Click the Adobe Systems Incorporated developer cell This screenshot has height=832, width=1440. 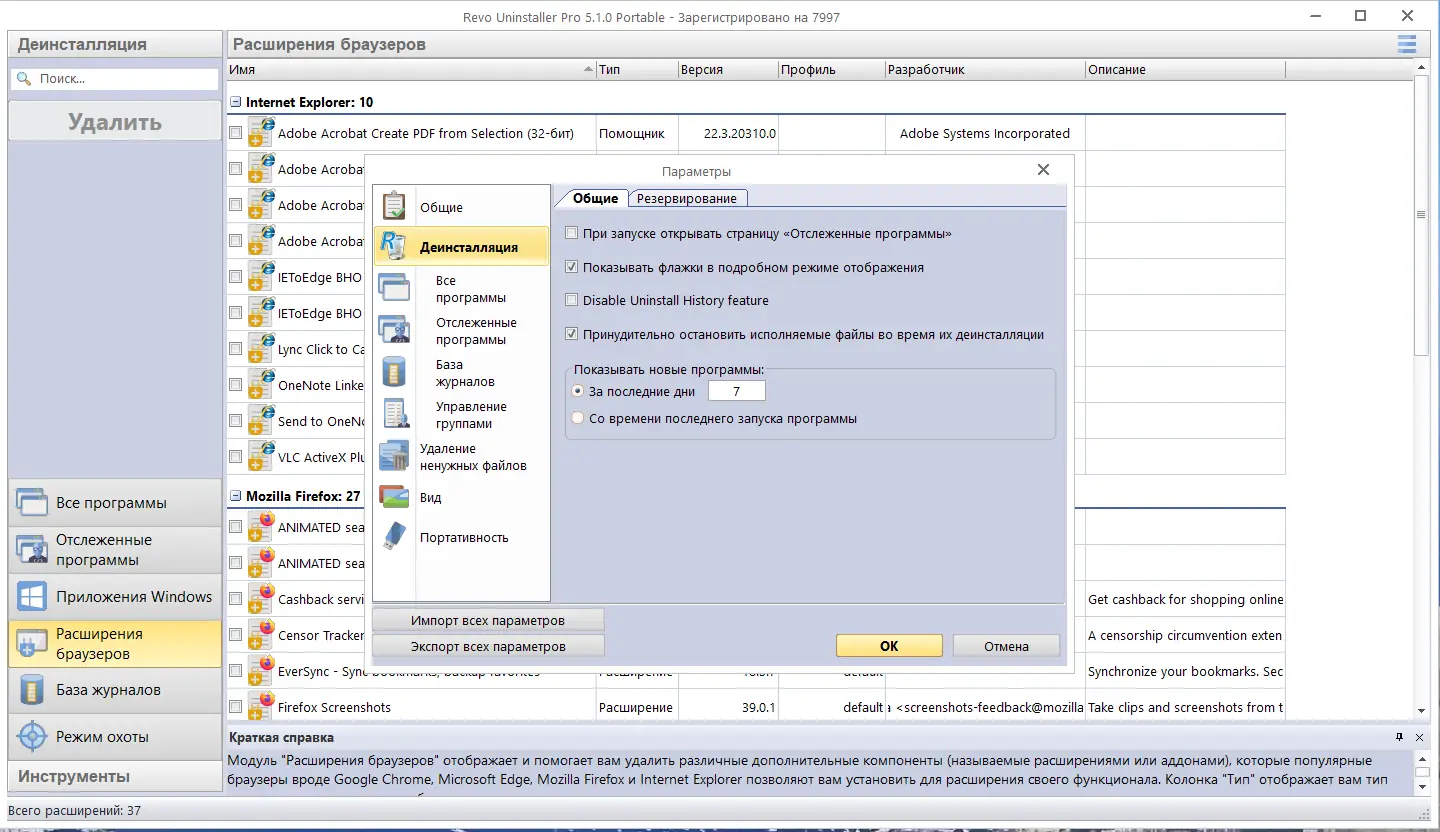[985, 133]
